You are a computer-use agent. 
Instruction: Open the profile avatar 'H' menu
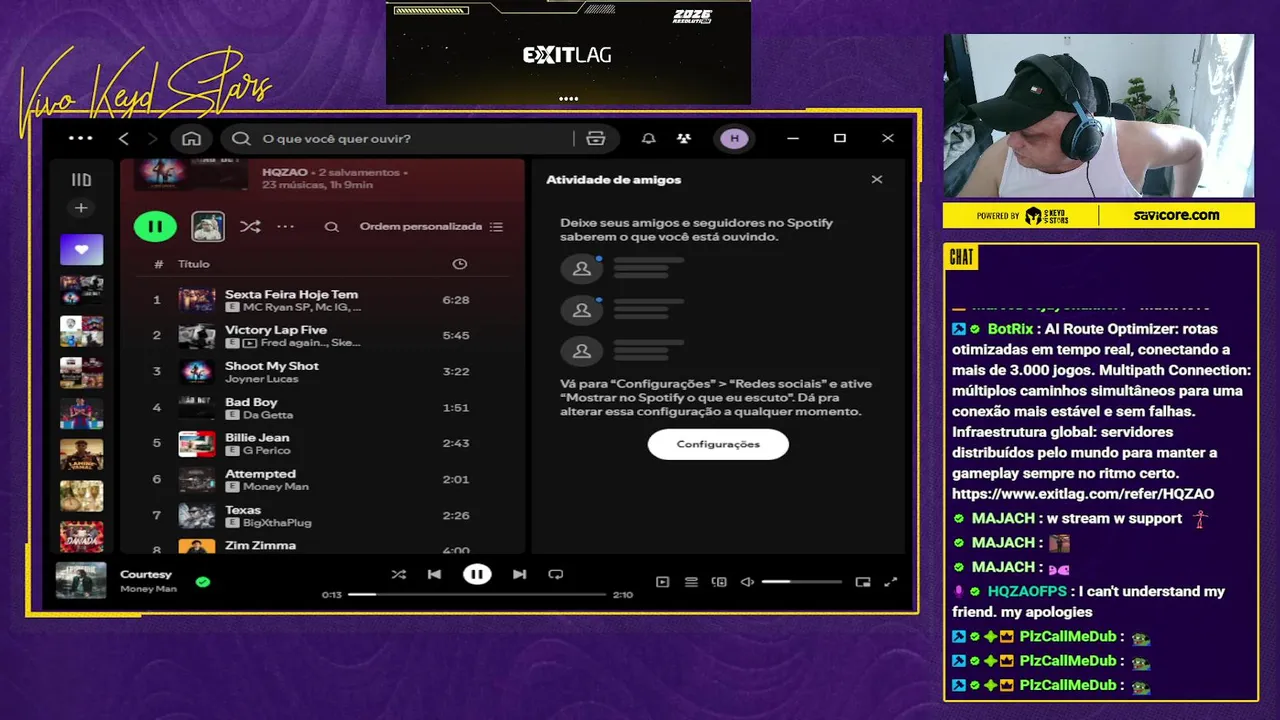pos(735,138)
